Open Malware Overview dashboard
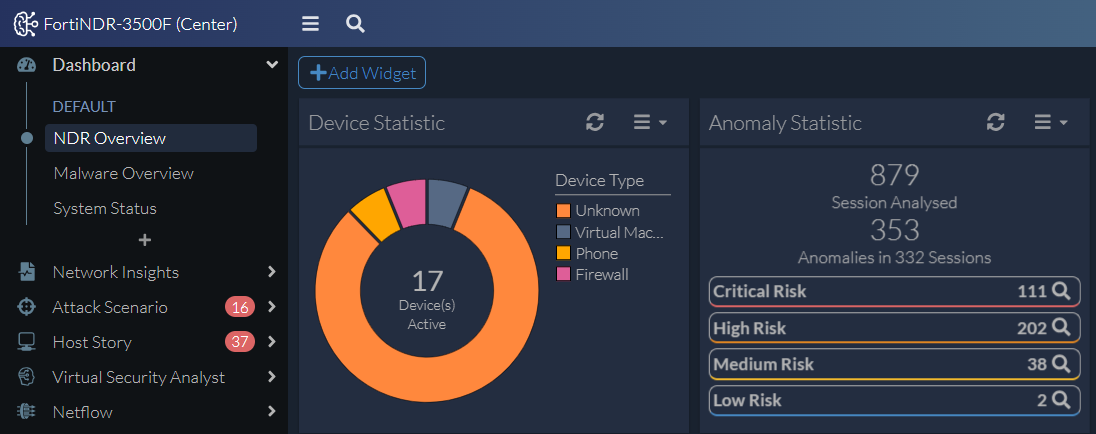This screenshot has width=1096, height=434. coord(124,173)
